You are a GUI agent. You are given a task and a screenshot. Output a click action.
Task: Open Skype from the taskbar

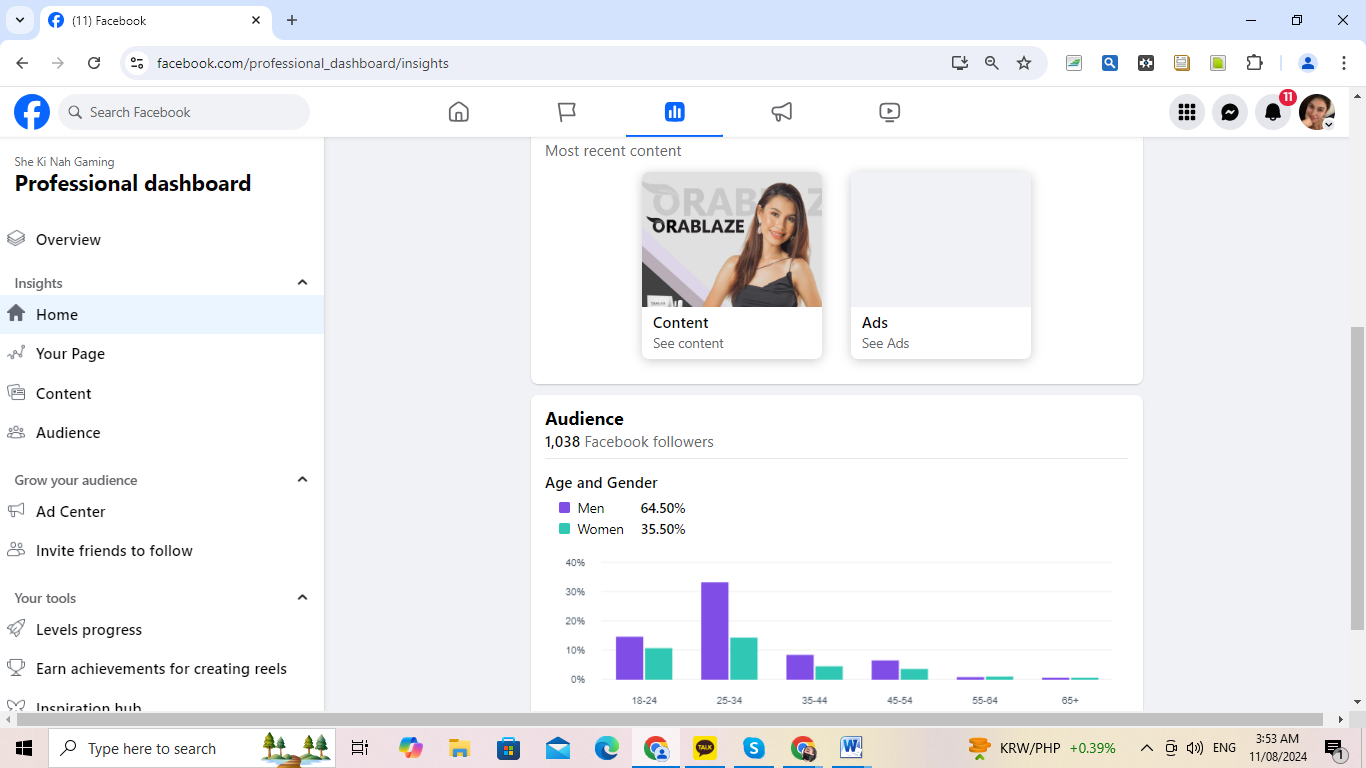(754, 748)
